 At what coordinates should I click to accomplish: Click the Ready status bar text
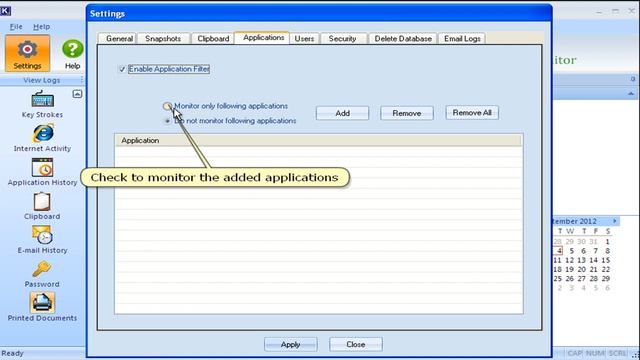pos(13,353)
